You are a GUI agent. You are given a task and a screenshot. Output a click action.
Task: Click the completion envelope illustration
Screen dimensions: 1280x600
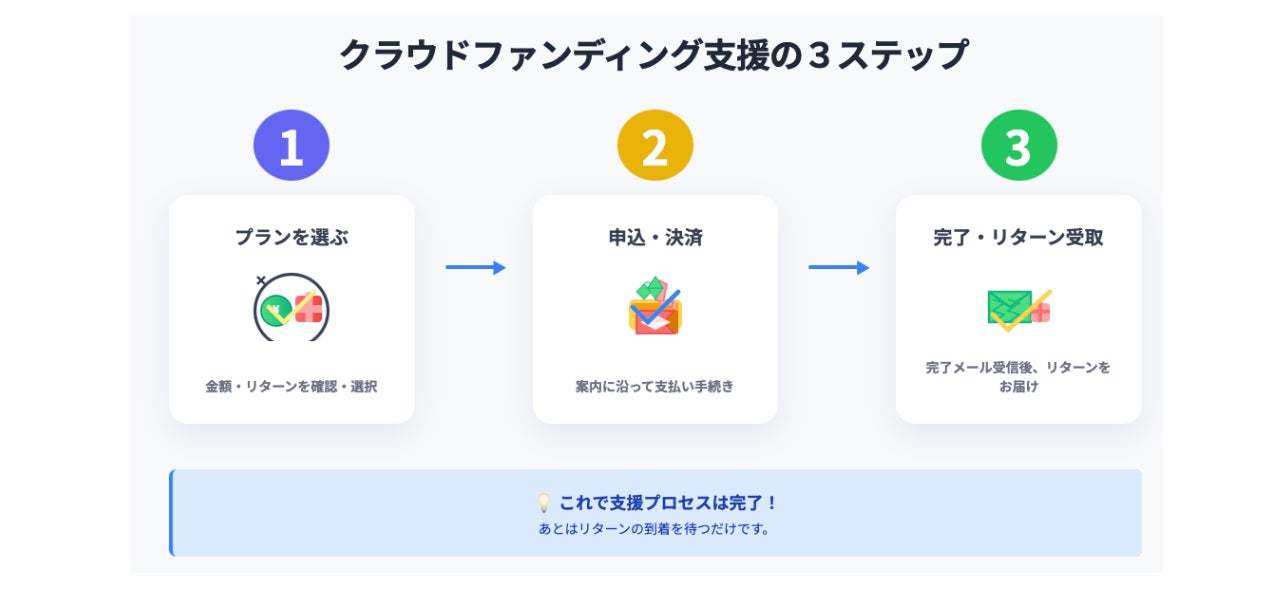point(1018,308)
